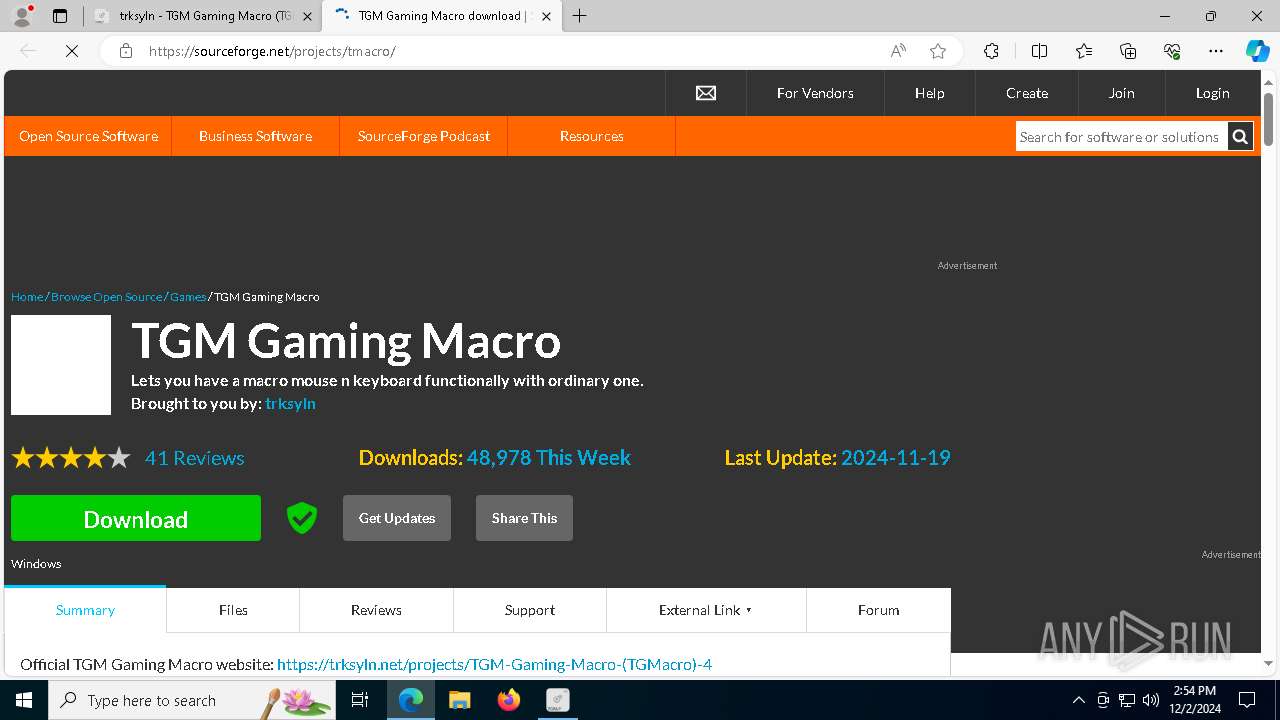Open the Favorites list icon
This screenshot has height=720, width=1280.
pyautogui.click(x=1084, y=51)
